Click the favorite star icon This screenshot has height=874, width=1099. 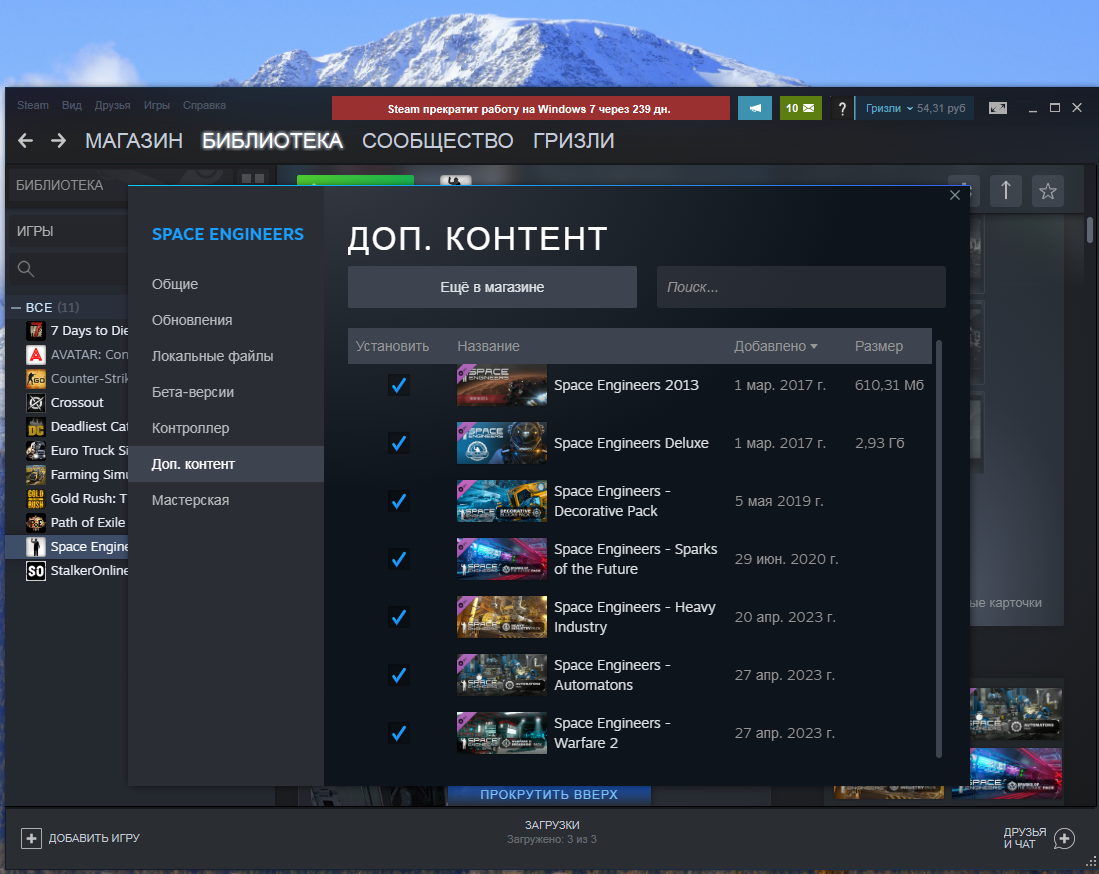[x=1047, y=190]
